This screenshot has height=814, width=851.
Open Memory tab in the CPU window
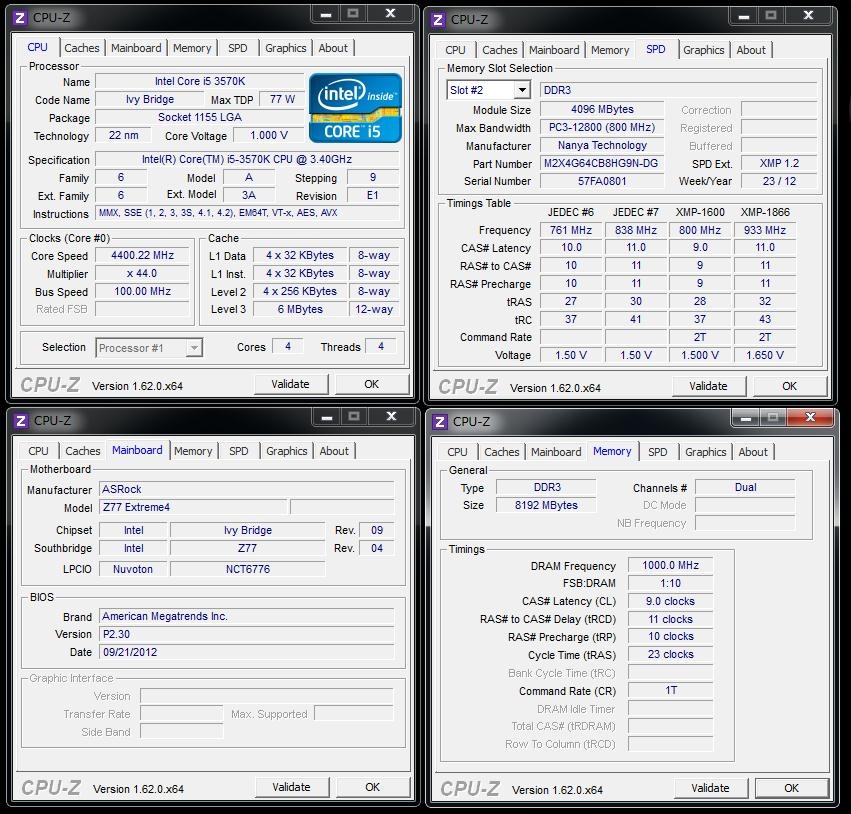pos(192,48)
